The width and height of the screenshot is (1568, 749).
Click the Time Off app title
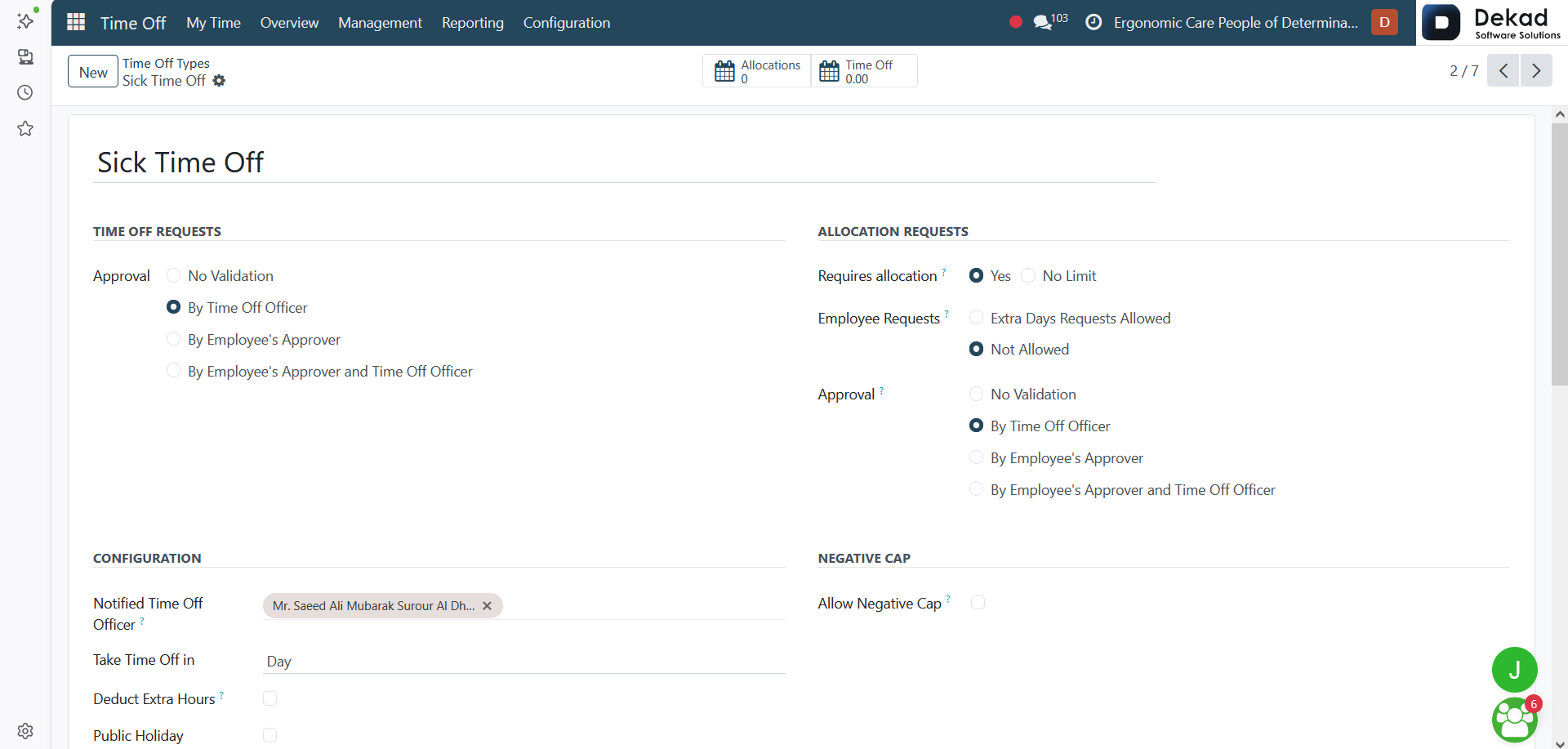click(133, 23)
